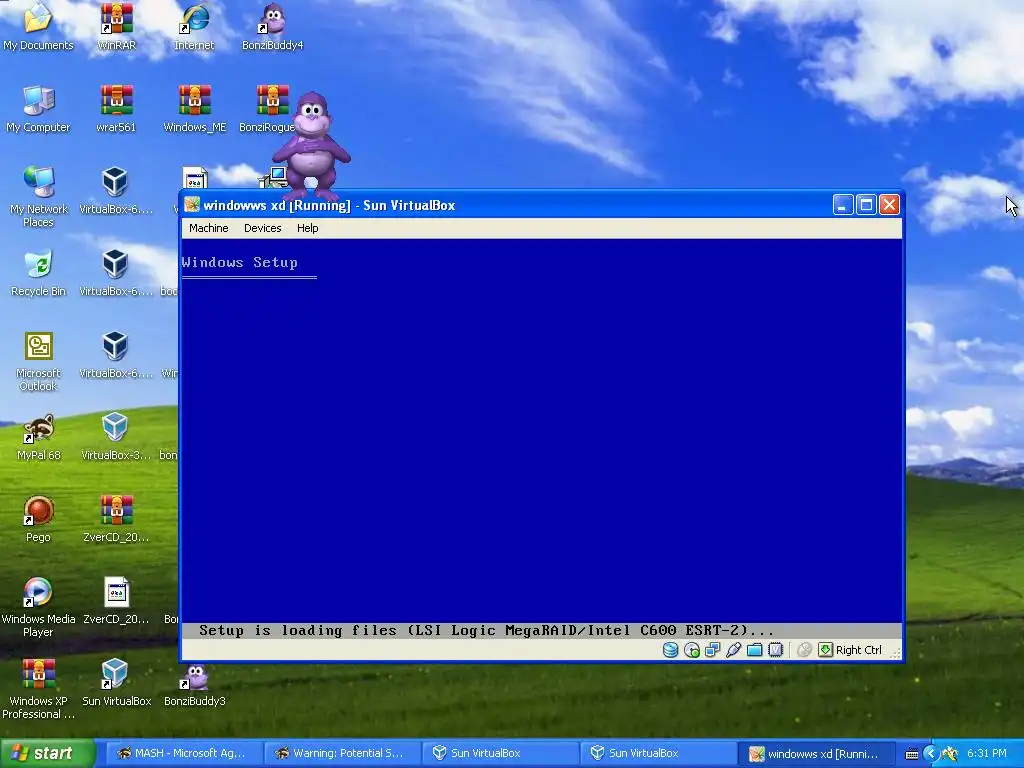
Task: Click the USB devices status icon
Action: pos(733,650)
